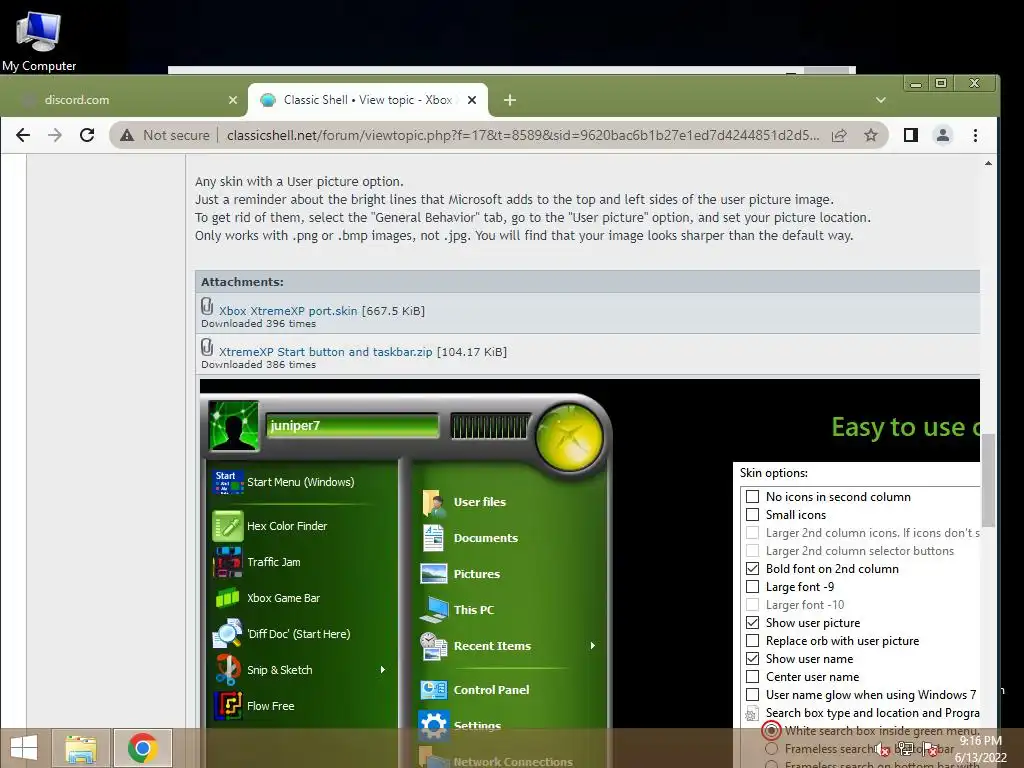Click Hex Color Finder icon in image
Image resolution: width=1024 pixels, height=768 pixels.
click(x=227, y=526)
